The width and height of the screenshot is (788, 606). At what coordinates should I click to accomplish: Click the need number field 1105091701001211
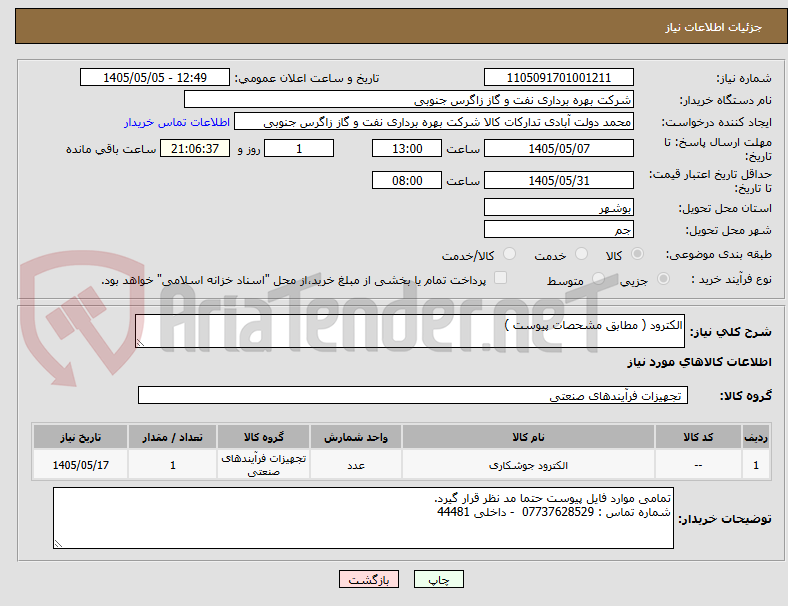pyautogui.click(x=558, y=78)
